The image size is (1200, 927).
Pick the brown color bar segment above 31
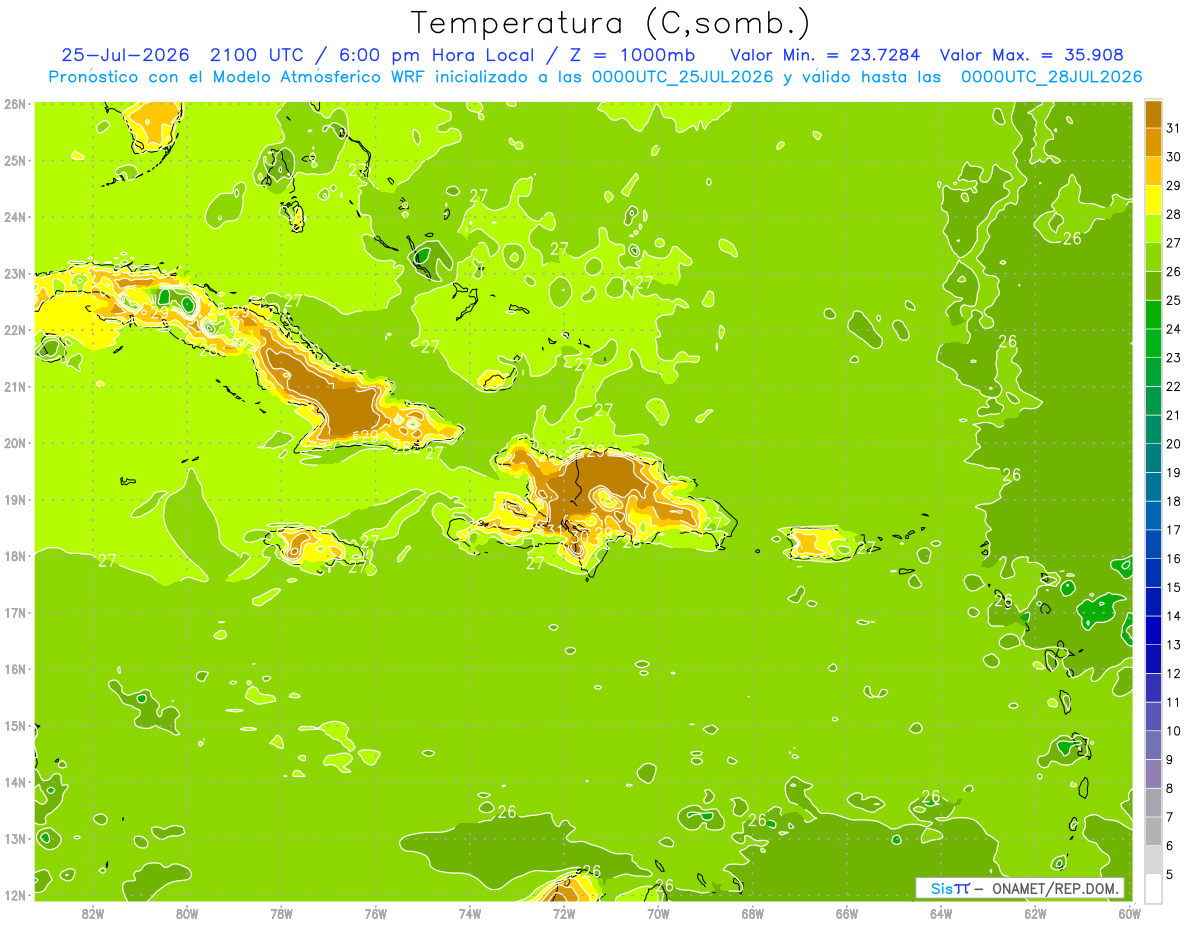pyautogui.click(x=1153, y=114)
